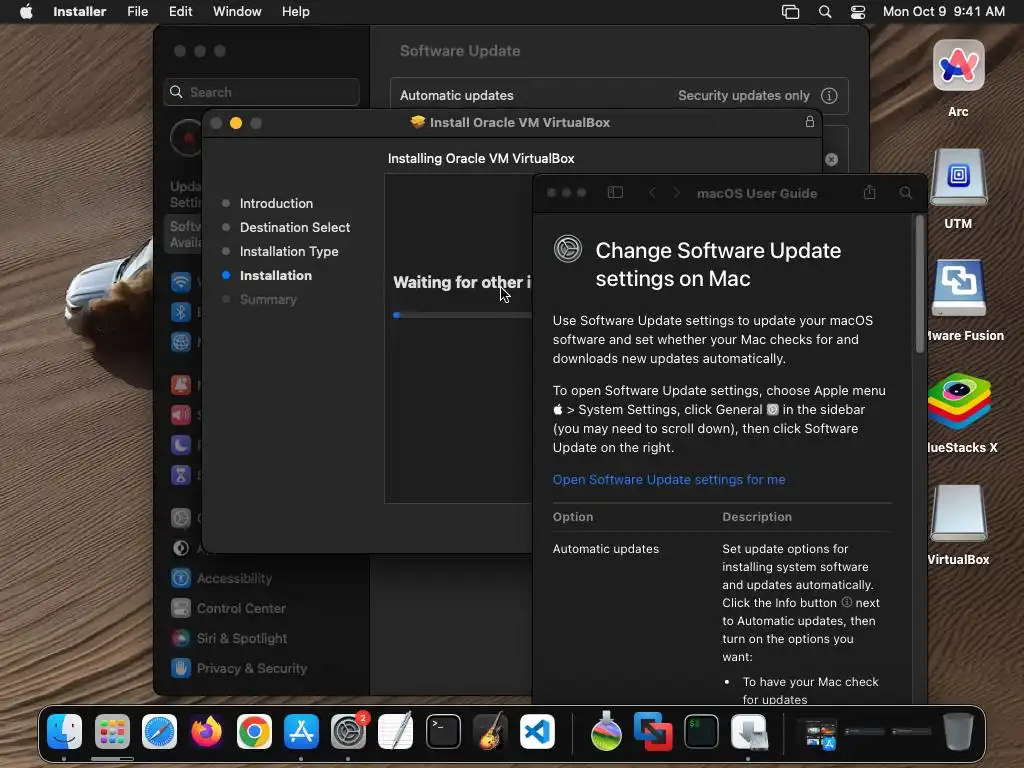Open Siri & Spotlight settings
The height and width of the screenshot is (768, 1024).
point(242,638)
